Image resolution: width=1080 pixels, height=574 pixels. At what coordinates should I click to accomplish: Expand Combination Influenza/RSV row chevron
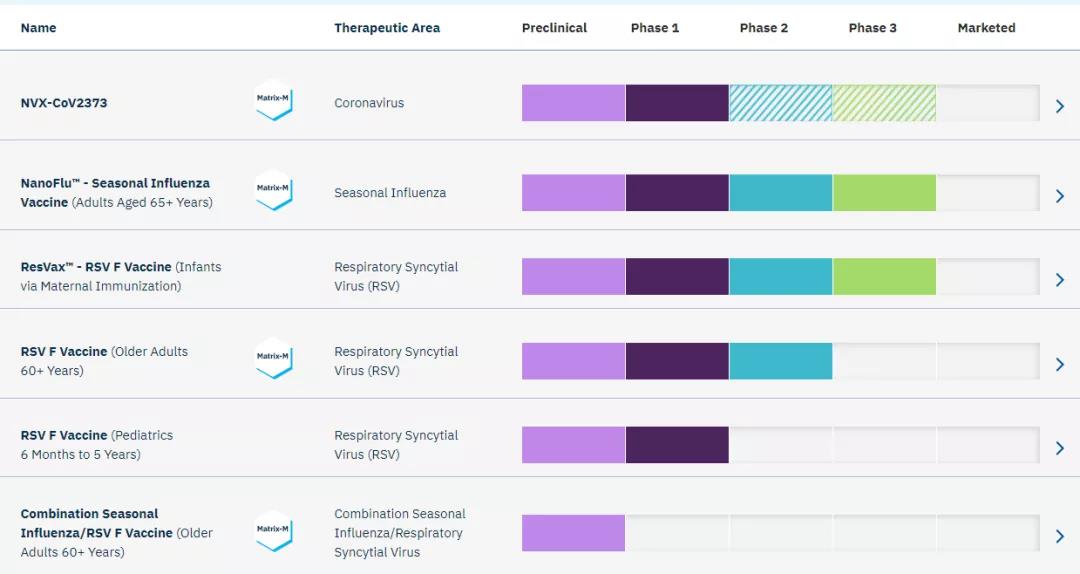click(x=1060, y=537)
